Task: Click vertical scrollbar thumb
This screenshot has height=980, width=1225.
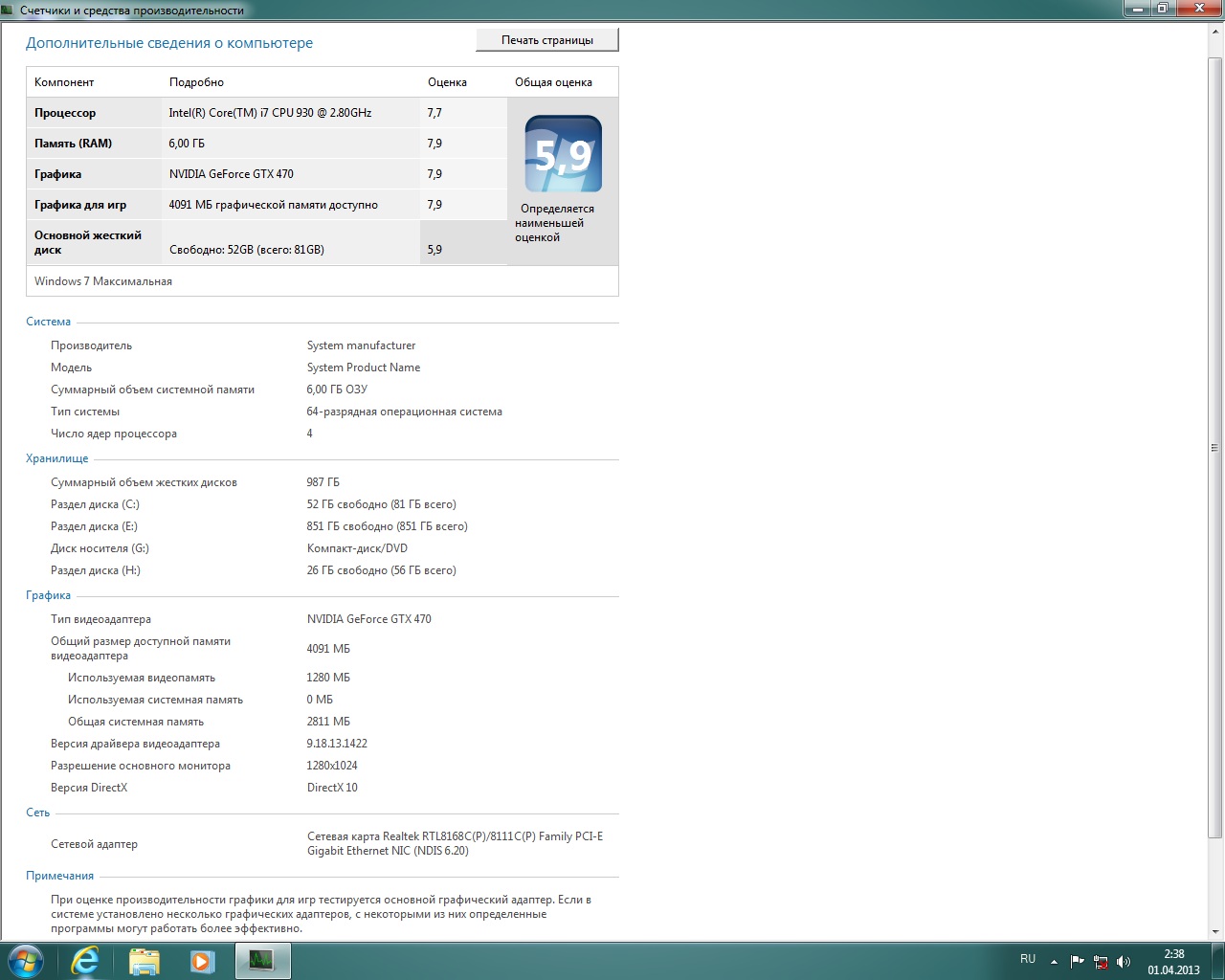Action: click(x=1215, y=446)
